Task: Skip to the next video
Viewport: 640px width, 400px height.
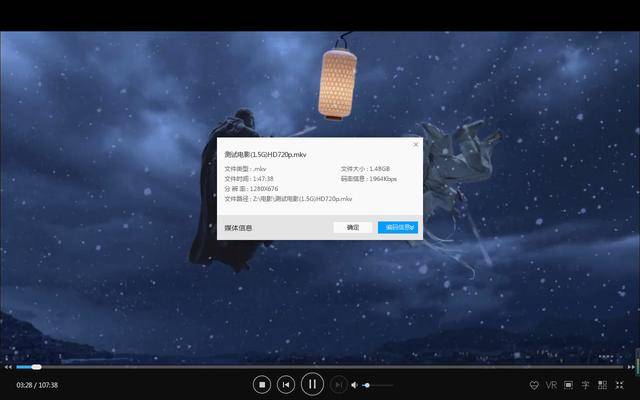Action: pos(338,384)
